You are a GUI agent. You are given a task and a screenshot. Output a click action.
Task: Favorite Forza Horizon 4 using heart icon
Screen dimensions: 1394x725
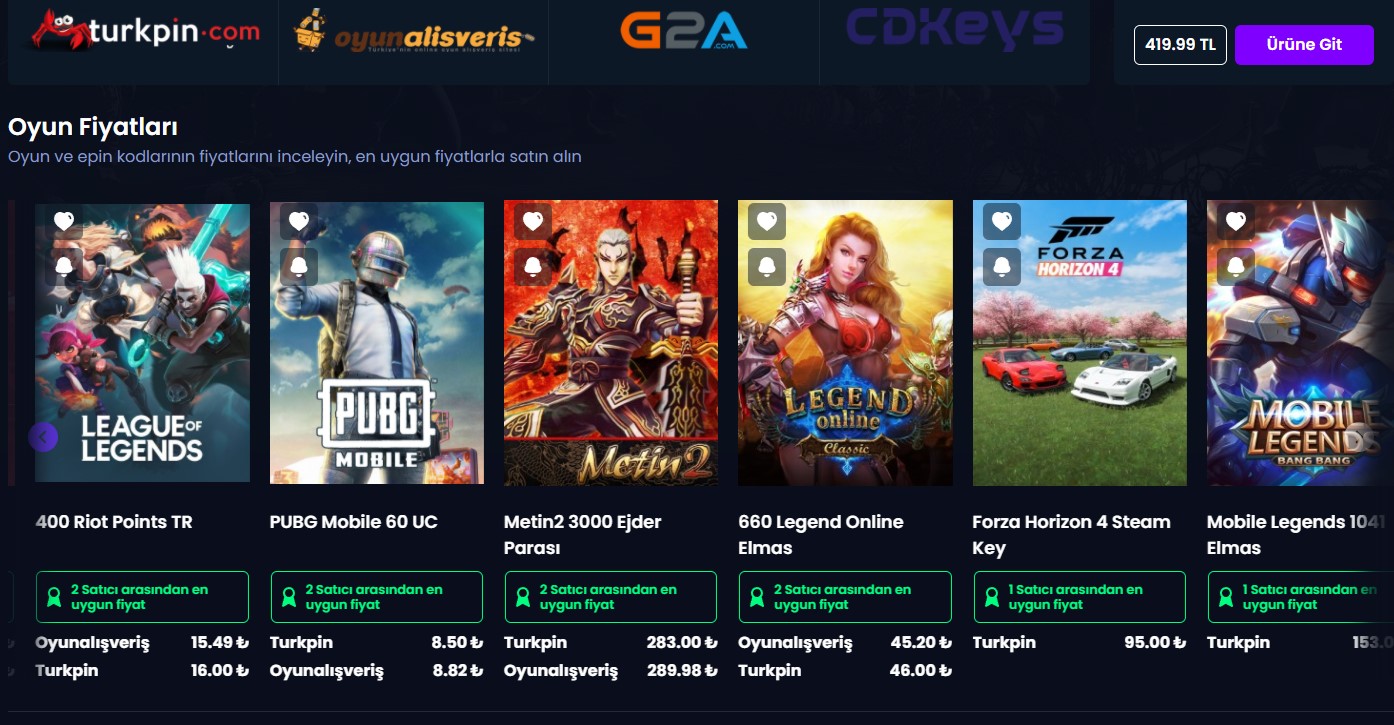click(1001, 221)
